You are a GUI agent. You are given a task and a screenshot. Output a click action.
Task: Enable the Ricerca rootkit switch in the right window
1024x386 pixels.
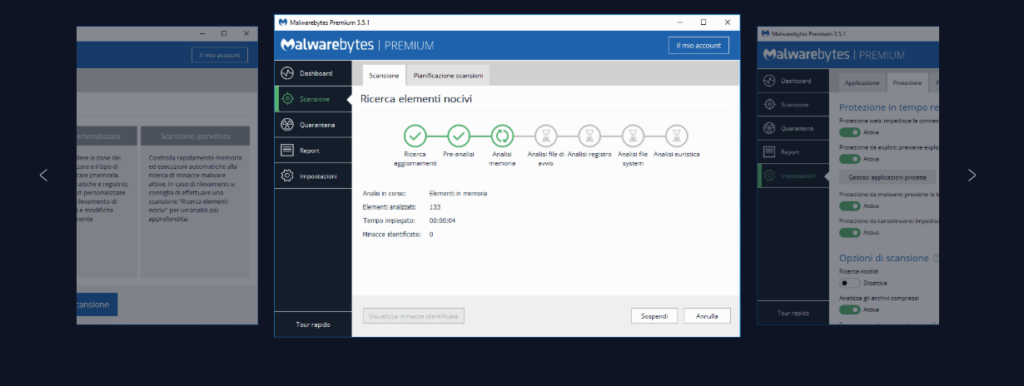(850, 283)
